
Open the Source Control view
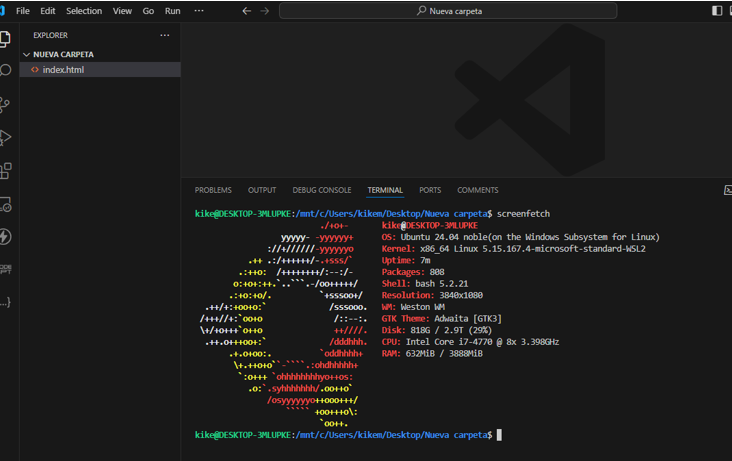(x=6, y=104)
